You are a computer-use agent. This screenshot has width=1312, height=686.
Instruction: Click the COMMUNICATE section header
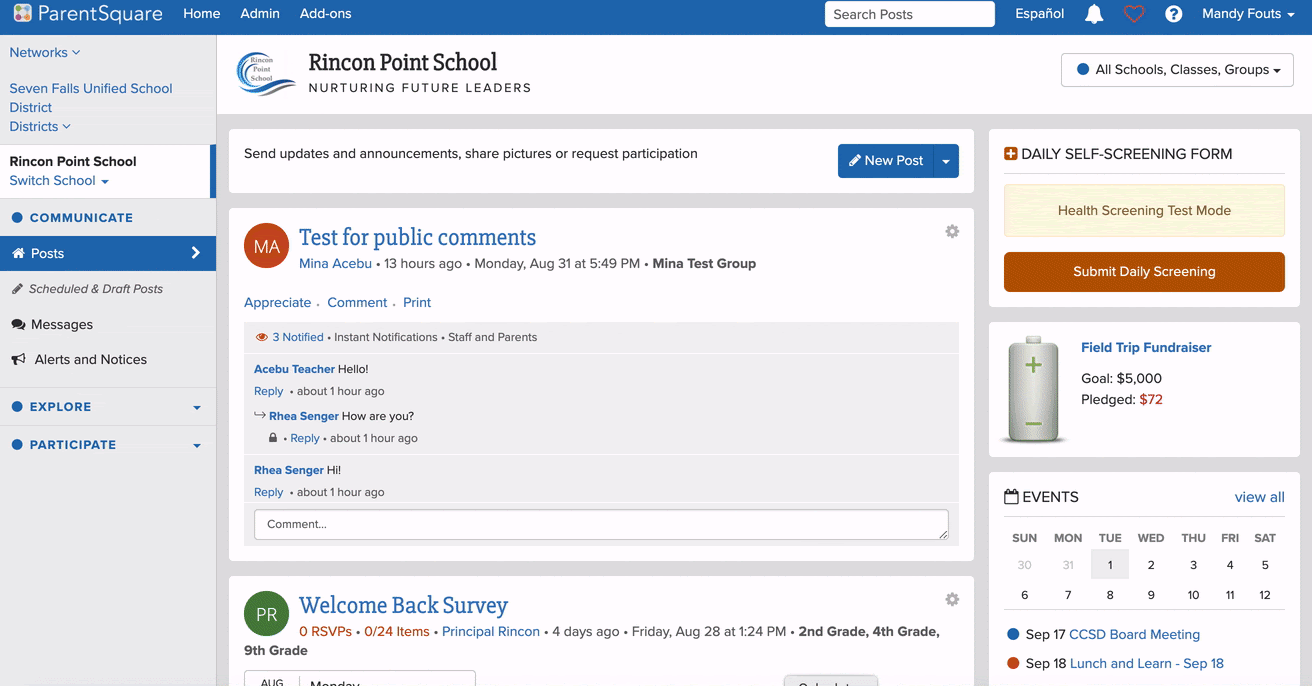(81, 218)
